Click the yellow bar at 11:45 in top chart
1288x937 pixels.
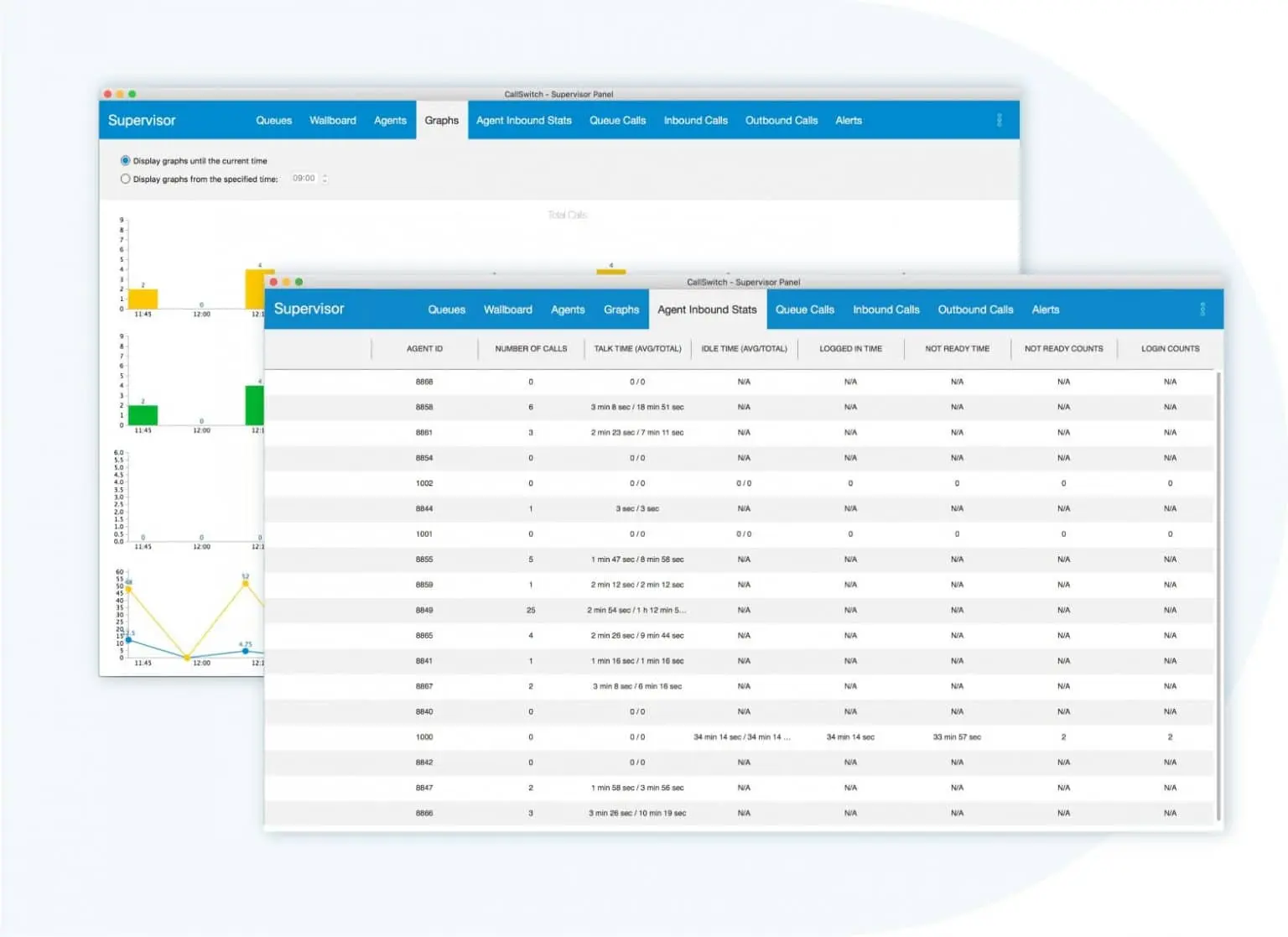143,299
